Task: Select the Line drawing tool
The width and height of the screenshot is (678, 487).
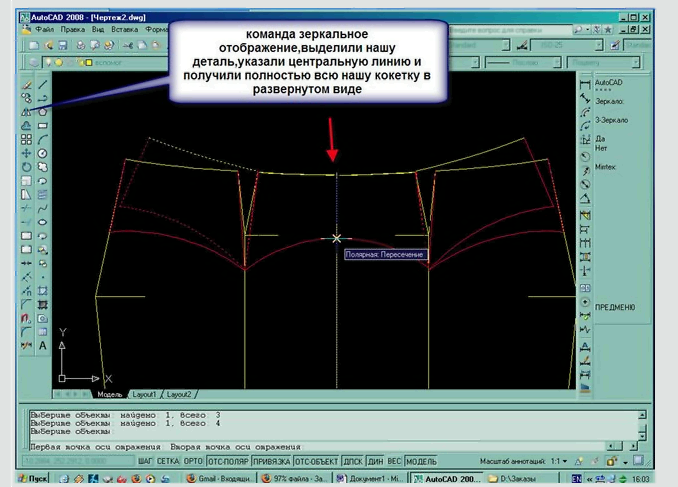Action: (x=43, y=86)
